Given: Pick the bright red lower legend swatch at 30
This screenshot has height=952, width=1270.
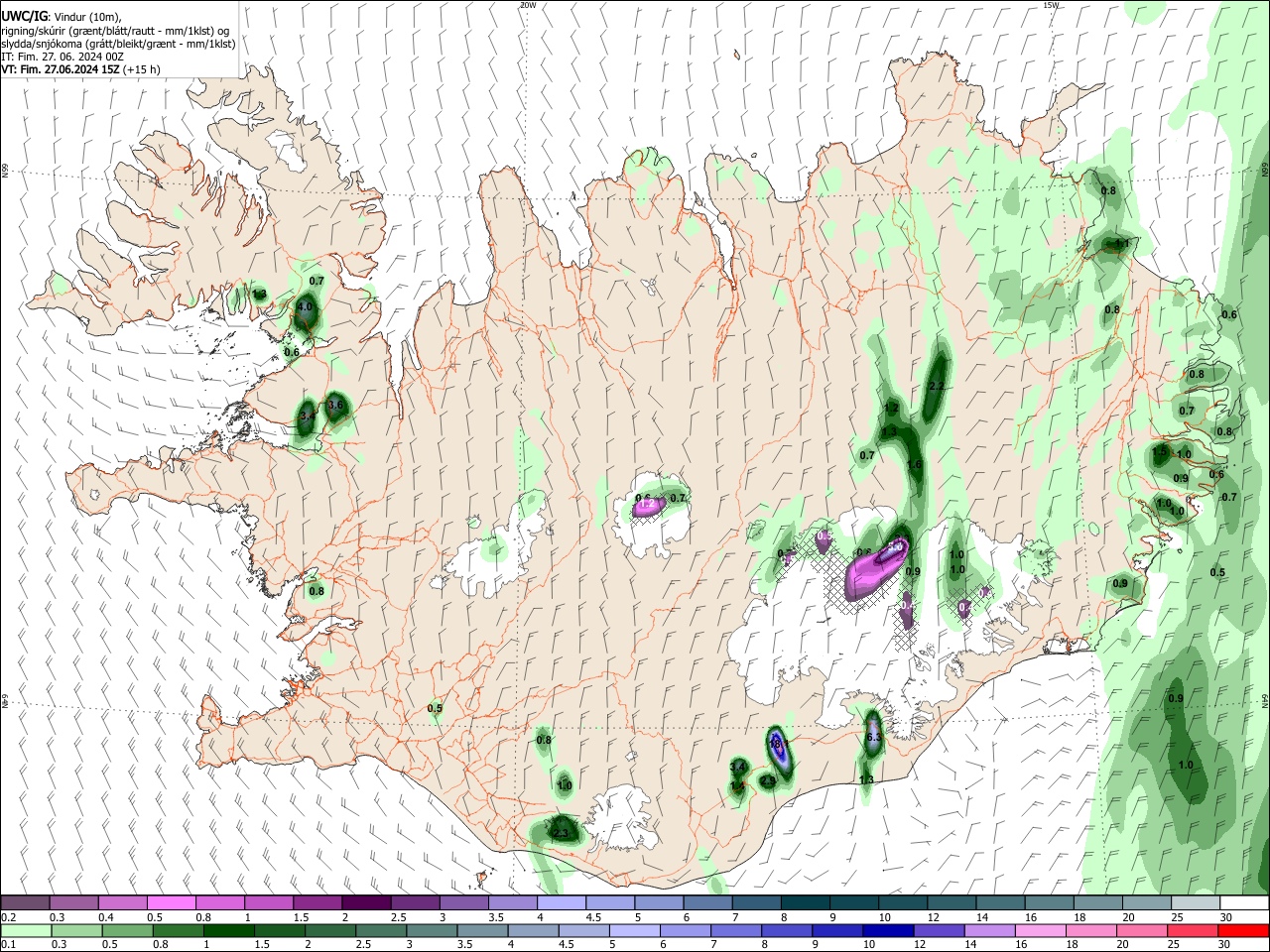Looking at the screenshot, I should [1244, 931].
